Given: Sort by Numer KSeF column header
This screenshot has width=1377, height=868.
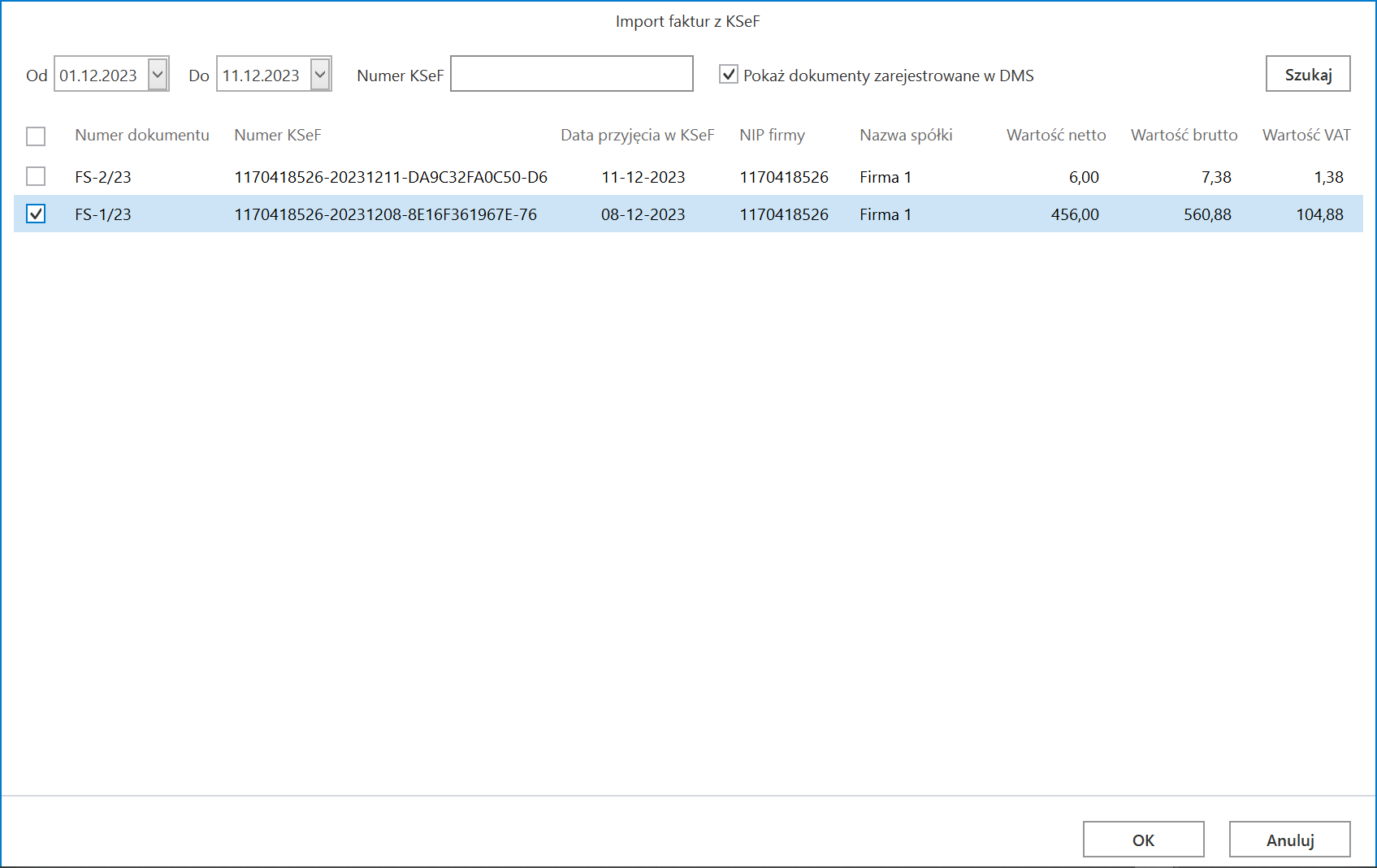Looking at the screenshot, I should click(x=278, y=135).
